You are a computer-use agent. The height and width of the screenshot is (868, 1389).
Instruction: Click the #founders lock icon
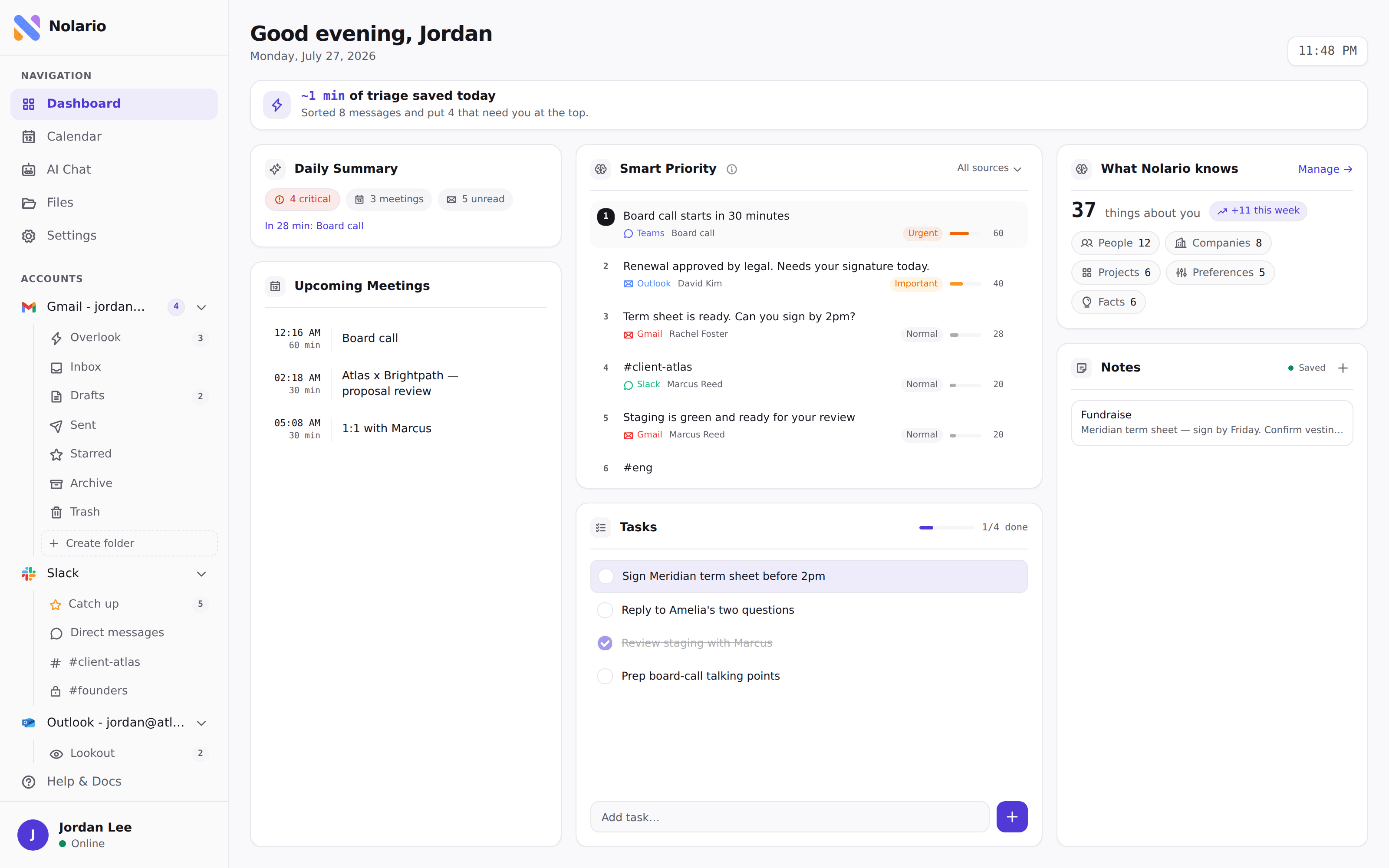click(56, 691)
